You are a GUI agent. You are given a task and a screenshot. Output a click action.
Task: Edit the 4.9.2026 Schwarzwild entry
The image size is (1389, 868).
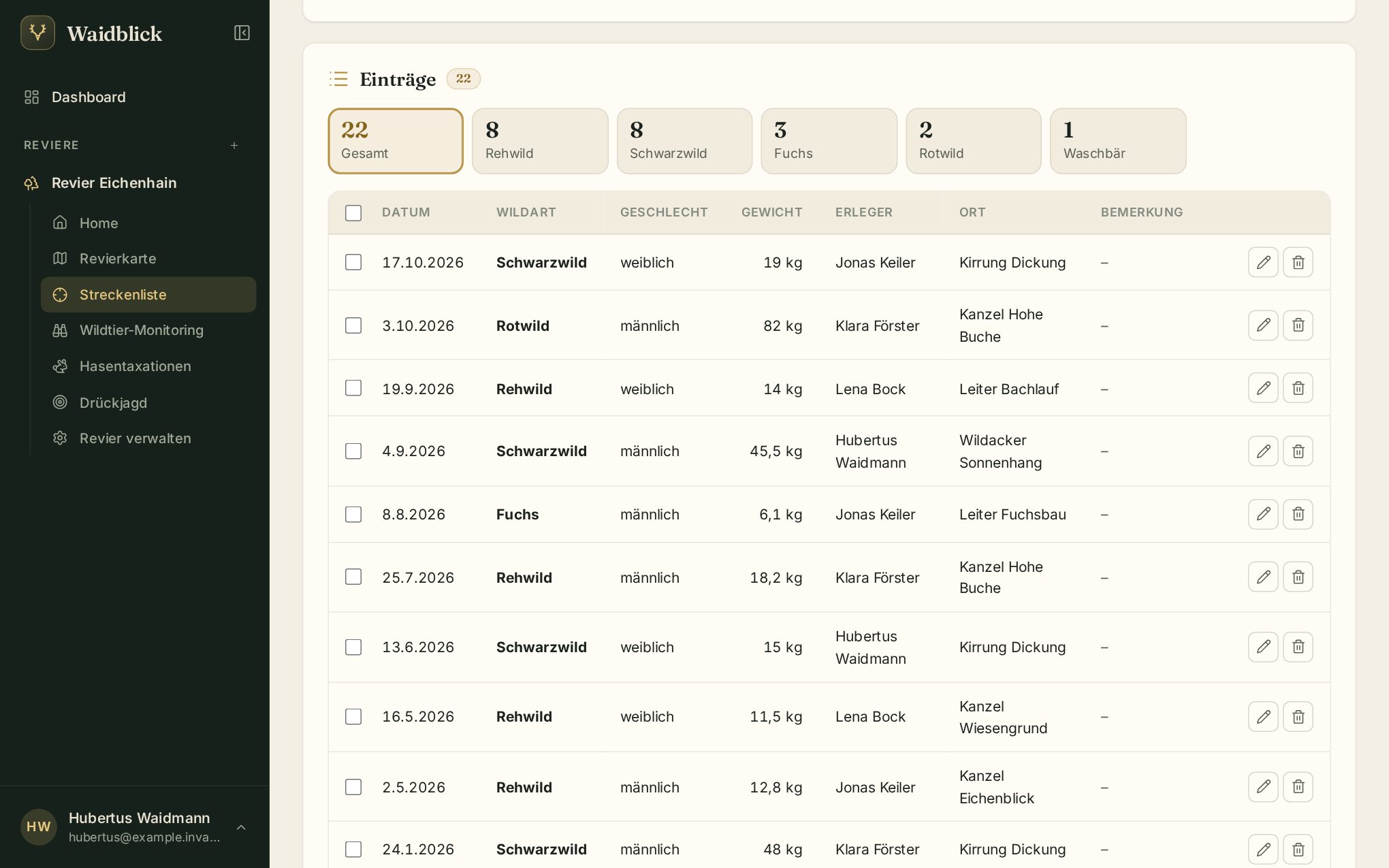click(1263, 451)
